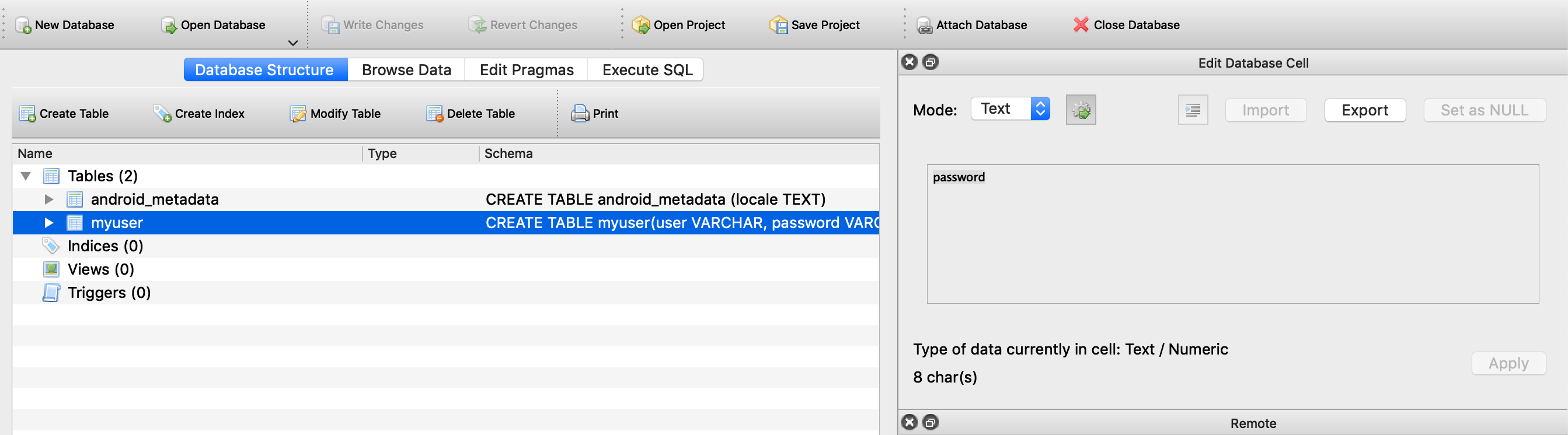Click the Save Project icon
Image resolution: width=1568 pixels, height=435 pixels.
tap(779, 26)
